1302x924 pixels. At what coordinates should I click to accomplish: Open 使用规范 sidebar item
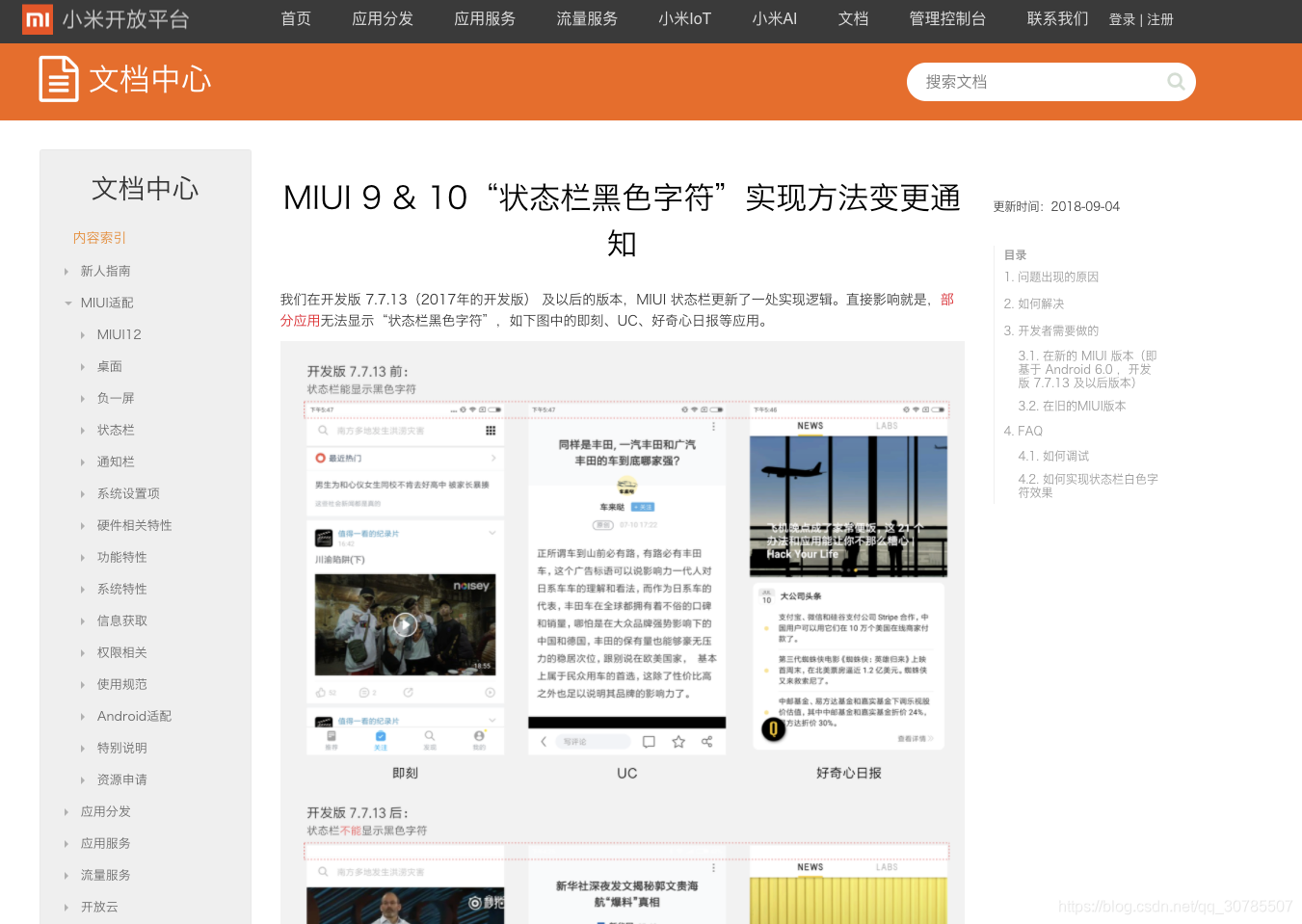click(x=122, y=684)
